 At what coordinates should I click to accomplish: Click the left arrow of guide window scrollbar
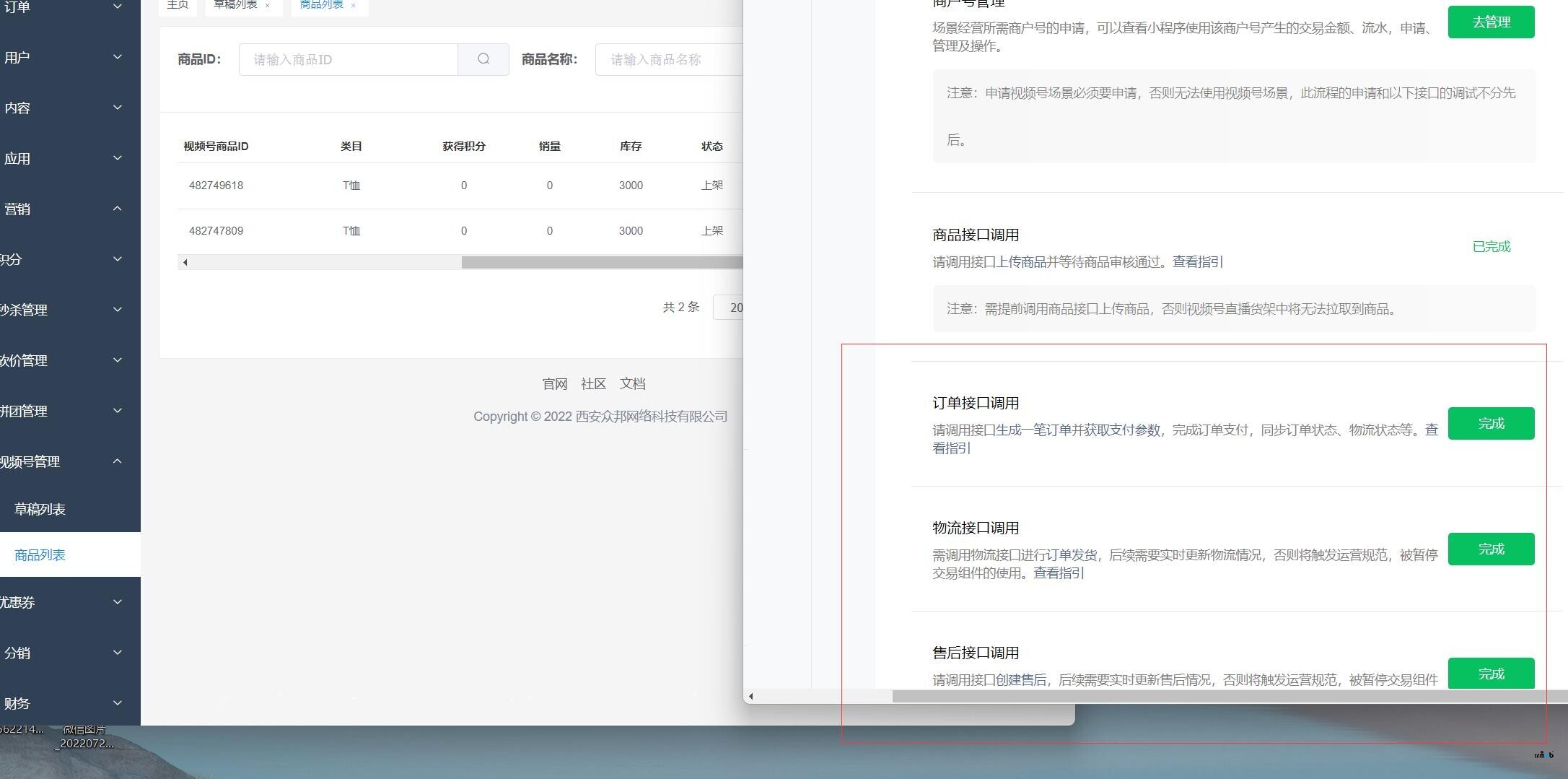coord(751,696)
